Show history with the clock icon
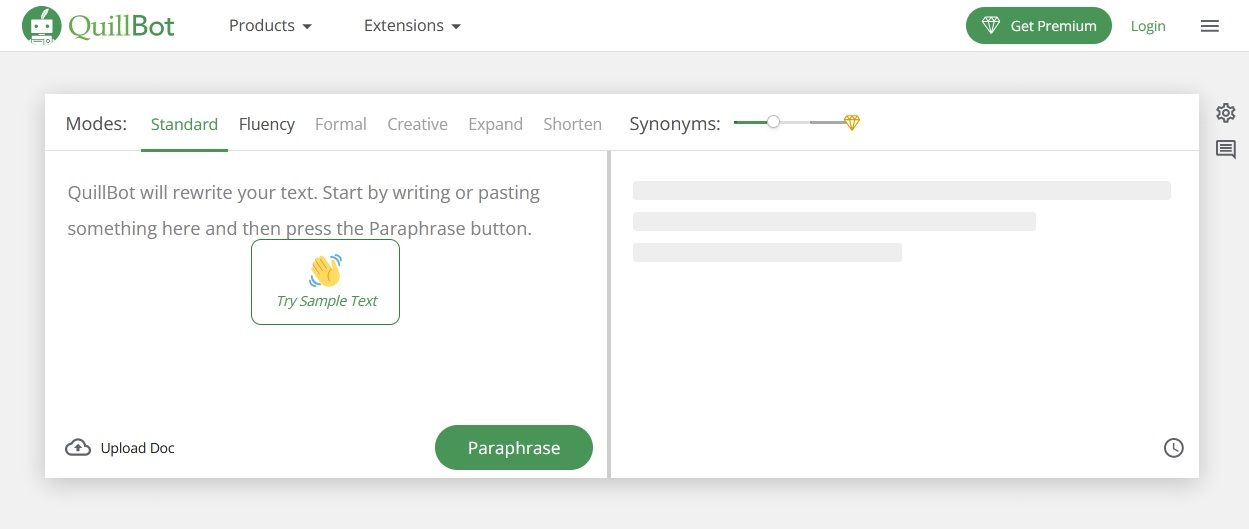The width and height of the screenshot is (1249, 529). tap(1174, 448)
